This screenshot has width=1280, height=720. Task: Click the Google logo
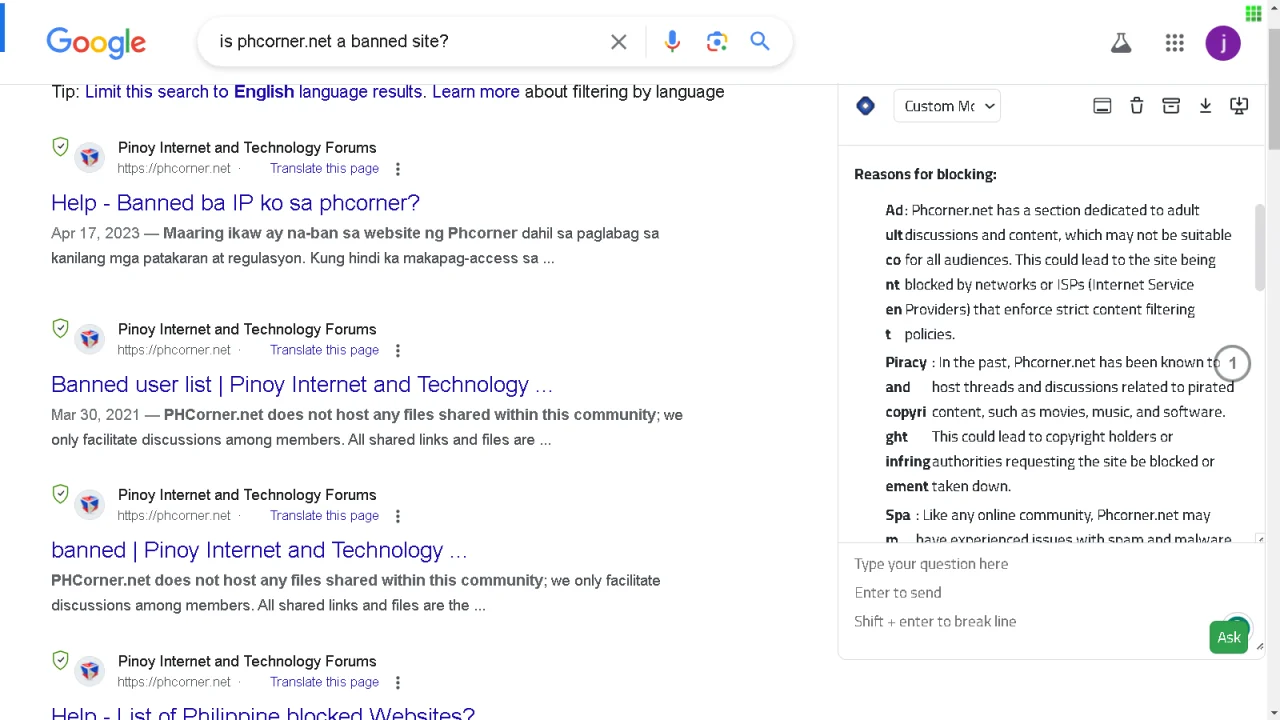(x=96, y=42)
